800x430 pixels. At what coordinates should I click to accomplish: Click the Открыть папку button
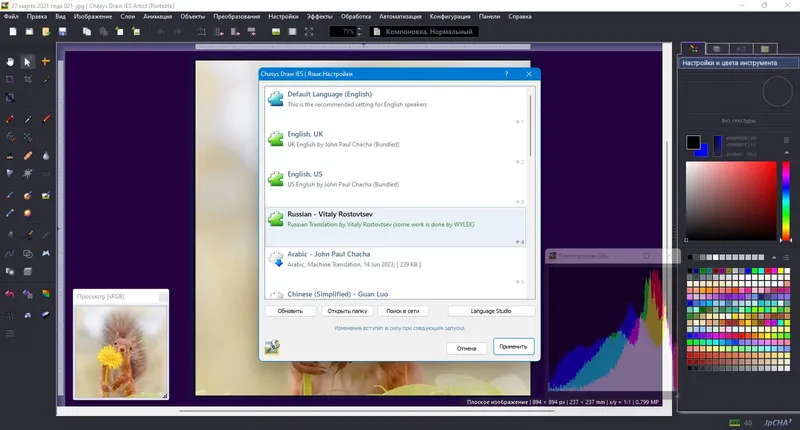click(x=347, y=311)
